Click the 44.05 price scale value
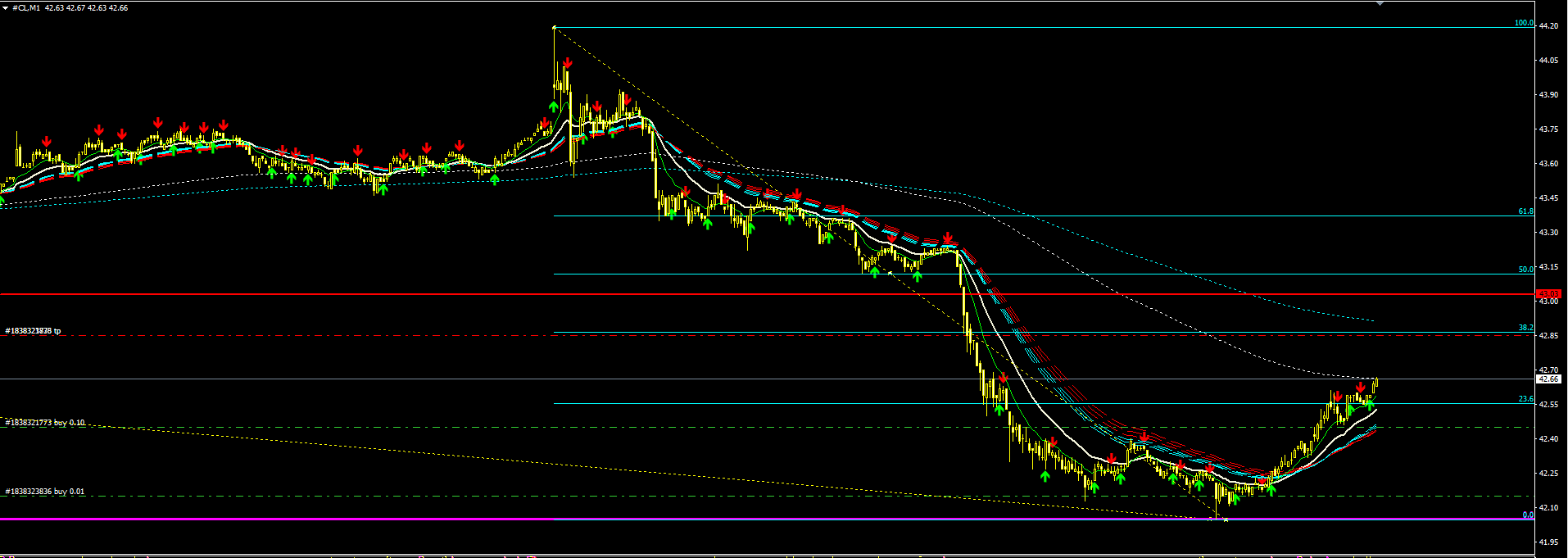 (1548, 61)
